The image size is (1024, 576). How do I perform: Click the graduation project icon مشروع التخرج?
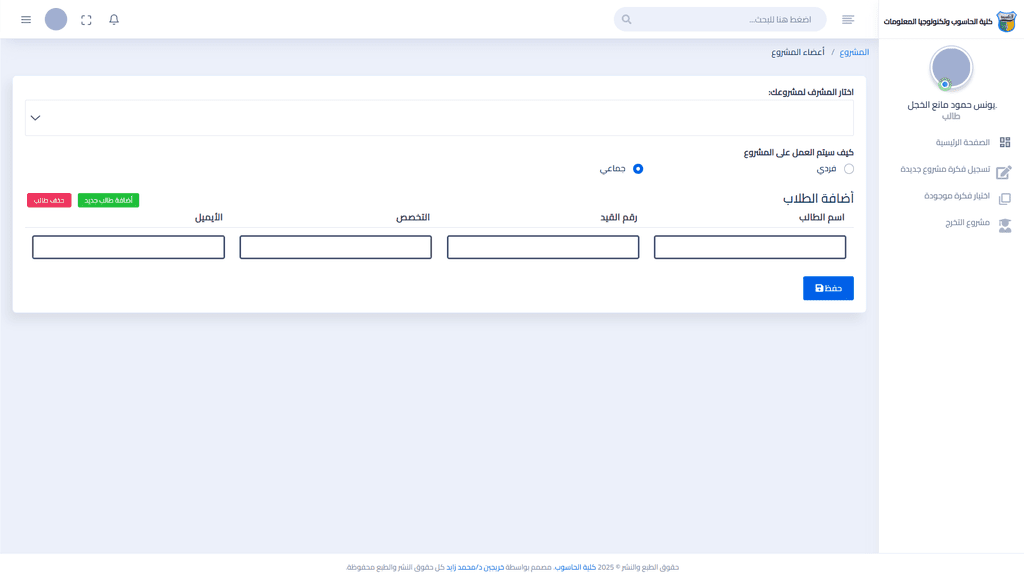1005,225
